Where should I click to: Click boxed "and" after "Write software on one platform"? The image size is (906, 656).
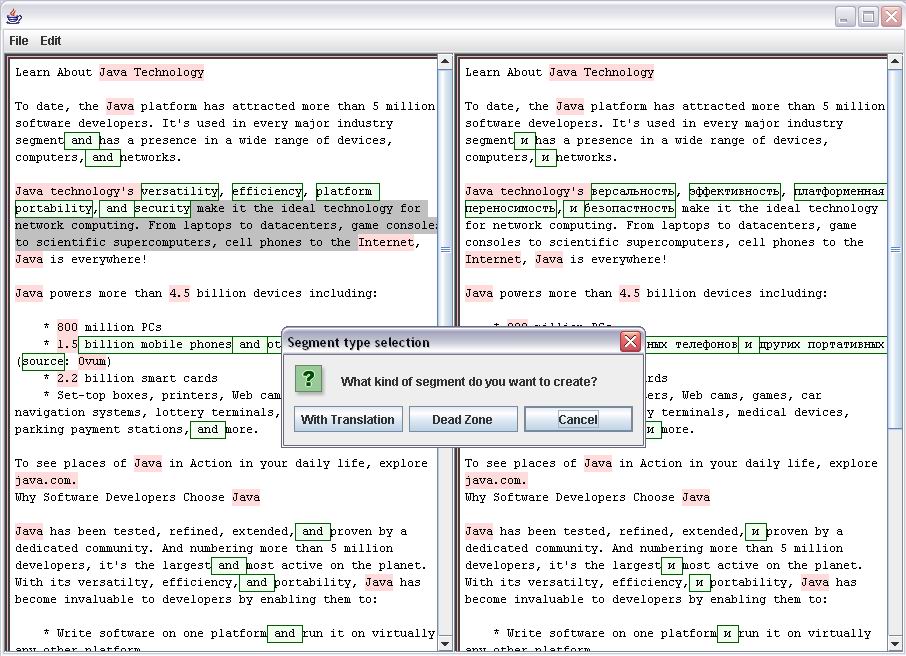[x=285, y=633]
